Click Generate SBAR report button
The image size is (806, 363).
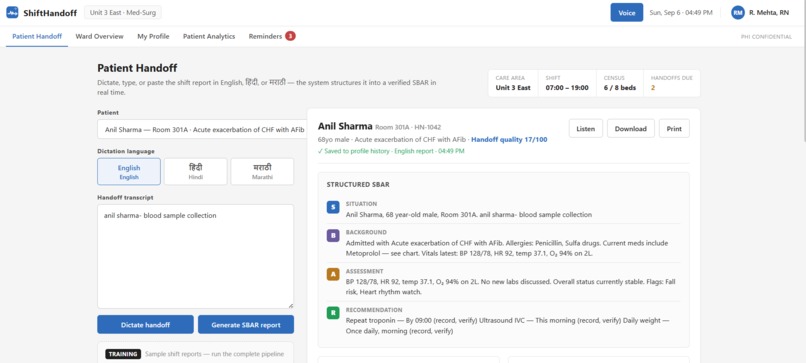(246, 325)
